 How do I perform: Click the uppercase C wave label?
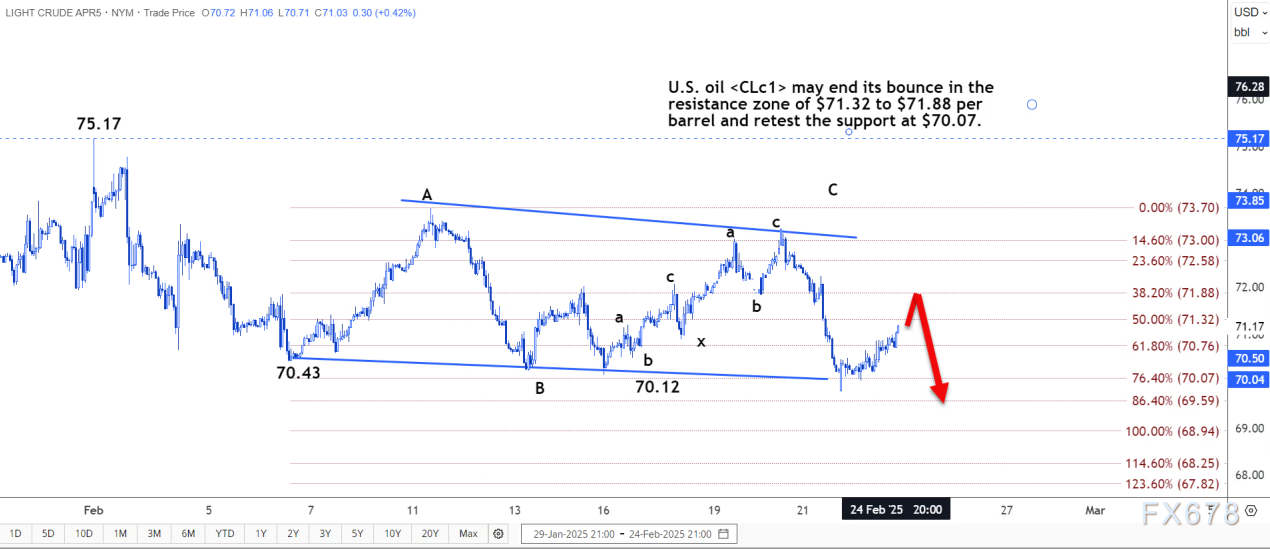tap(832, 189)
